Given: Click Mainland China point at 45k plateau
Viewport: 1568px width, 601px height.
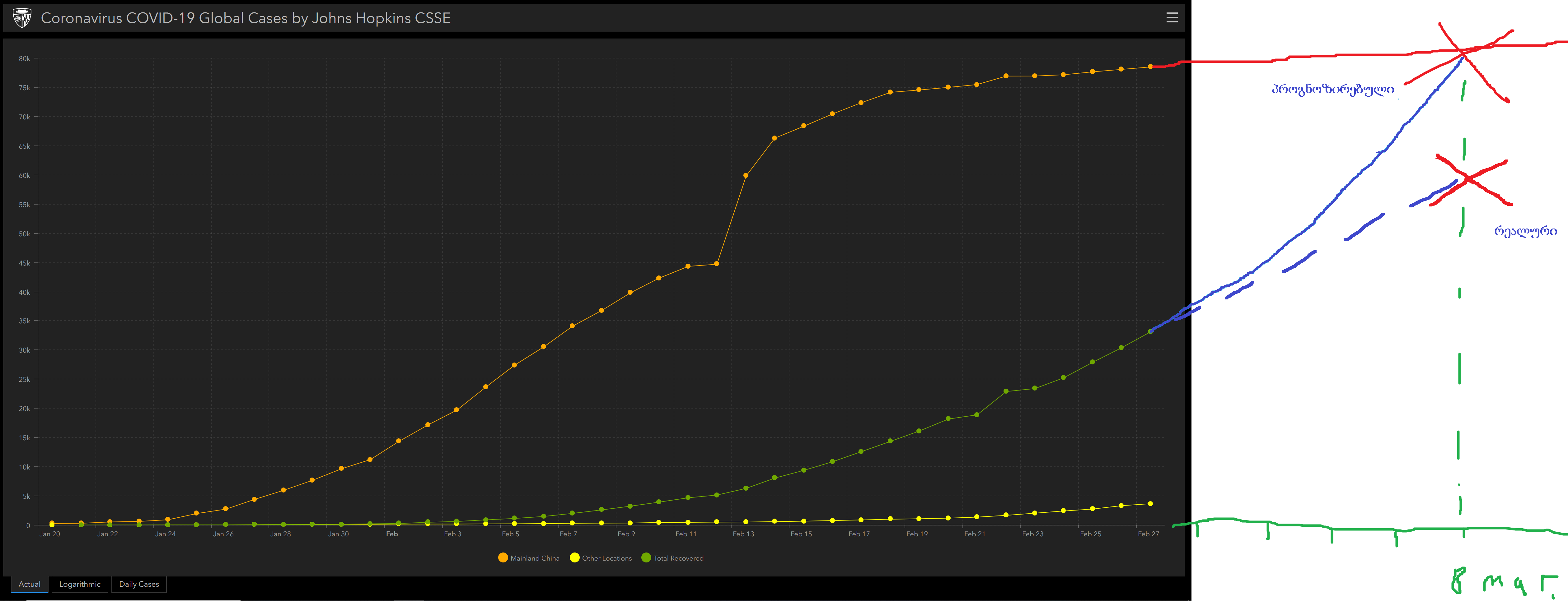Looking at the screenshot, I should [716, 263].
